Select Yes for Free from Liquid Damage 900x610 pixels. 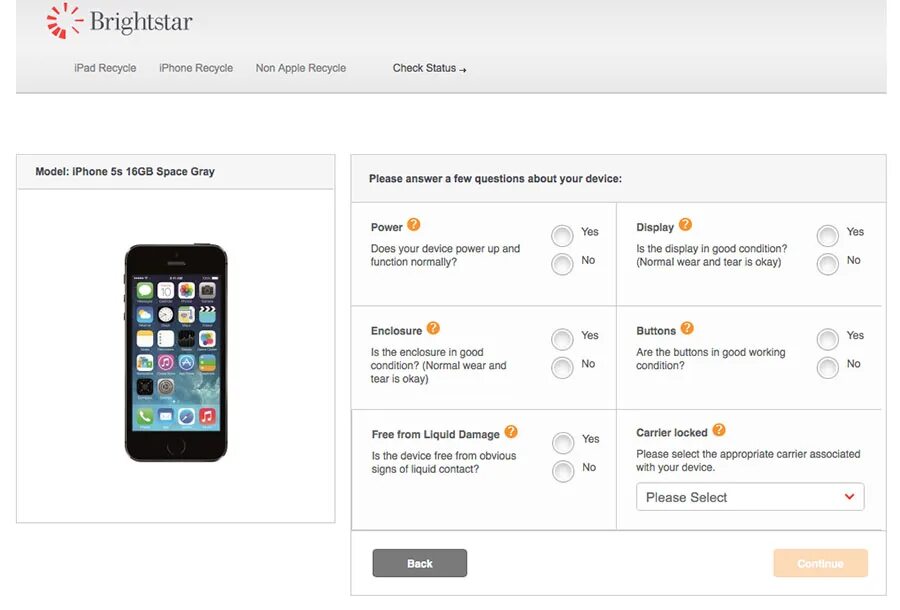pos(562,442)
